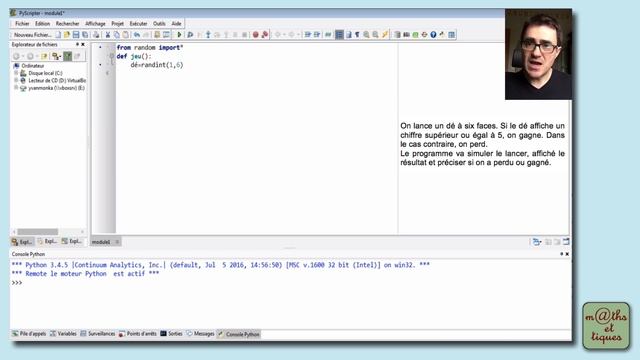Close the Explorateur de fichiers panel
The image size is (640, 360).
83,44
